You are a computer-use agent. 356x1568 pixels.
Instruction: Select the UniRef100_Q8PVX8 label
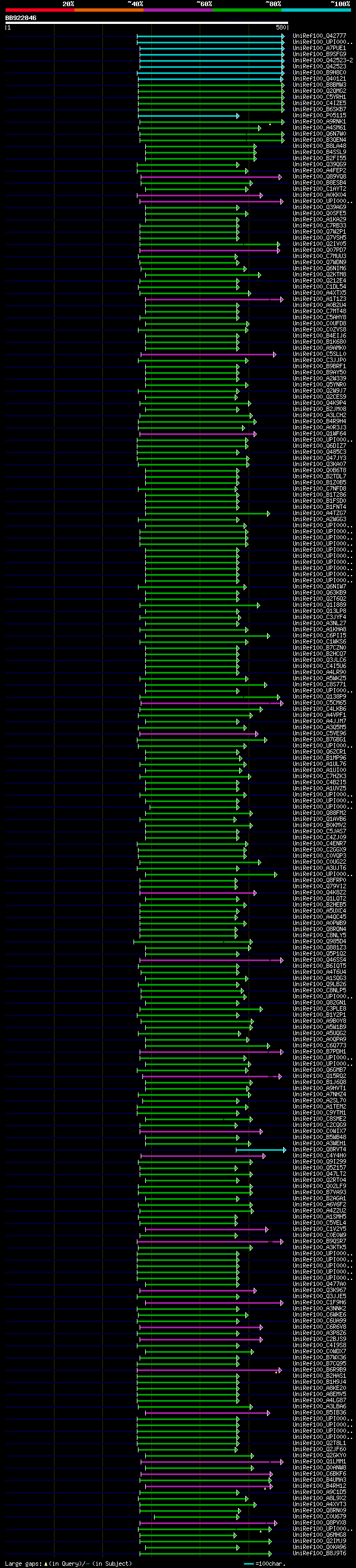point(319,1523)
